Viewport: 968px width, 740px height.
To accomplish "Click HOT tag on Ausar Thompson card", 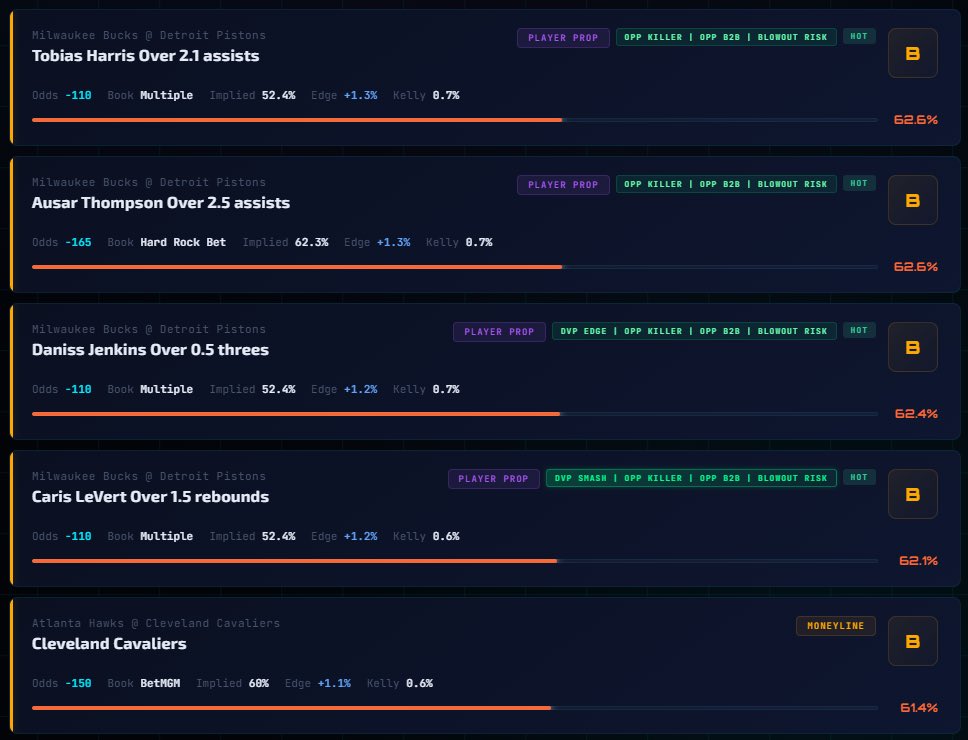I will tap(859, 183).
